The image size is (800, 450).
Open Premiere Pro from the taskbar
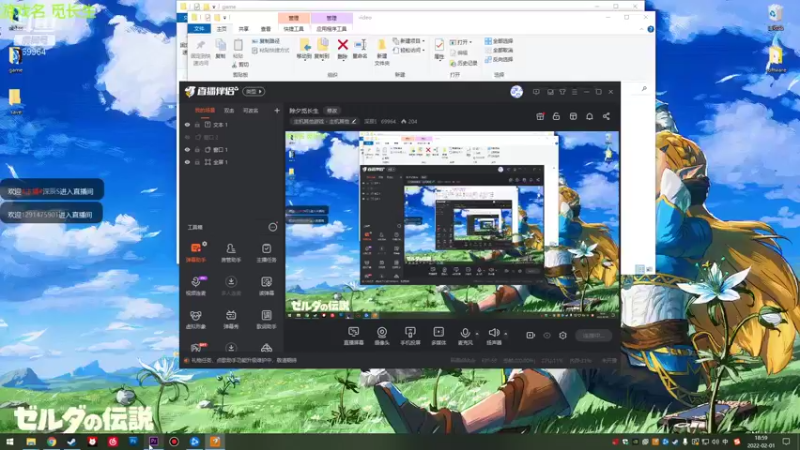click(x=153, y=441)
